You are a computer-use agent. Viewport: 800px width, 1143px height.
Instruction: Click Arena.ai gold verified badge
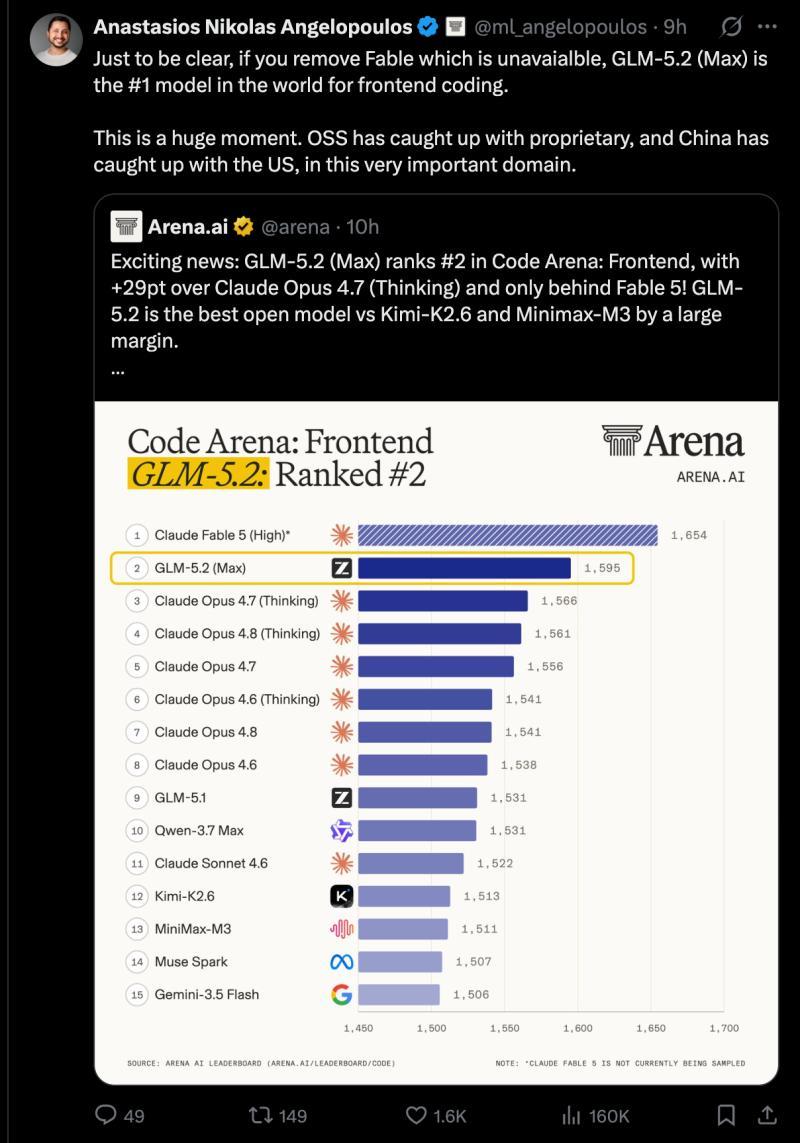click(243, 227)
